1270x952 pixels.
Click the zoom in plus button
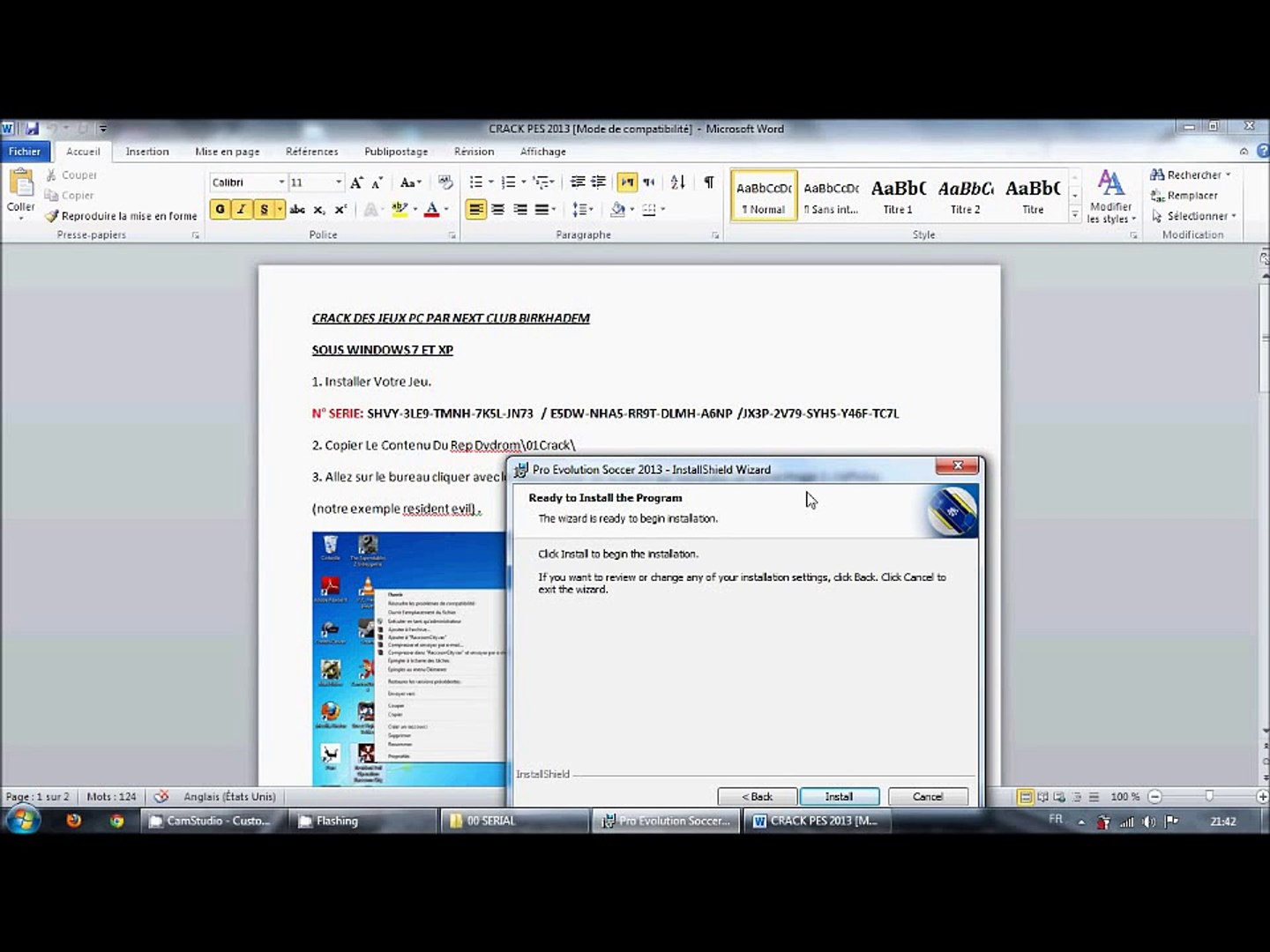1262,797
